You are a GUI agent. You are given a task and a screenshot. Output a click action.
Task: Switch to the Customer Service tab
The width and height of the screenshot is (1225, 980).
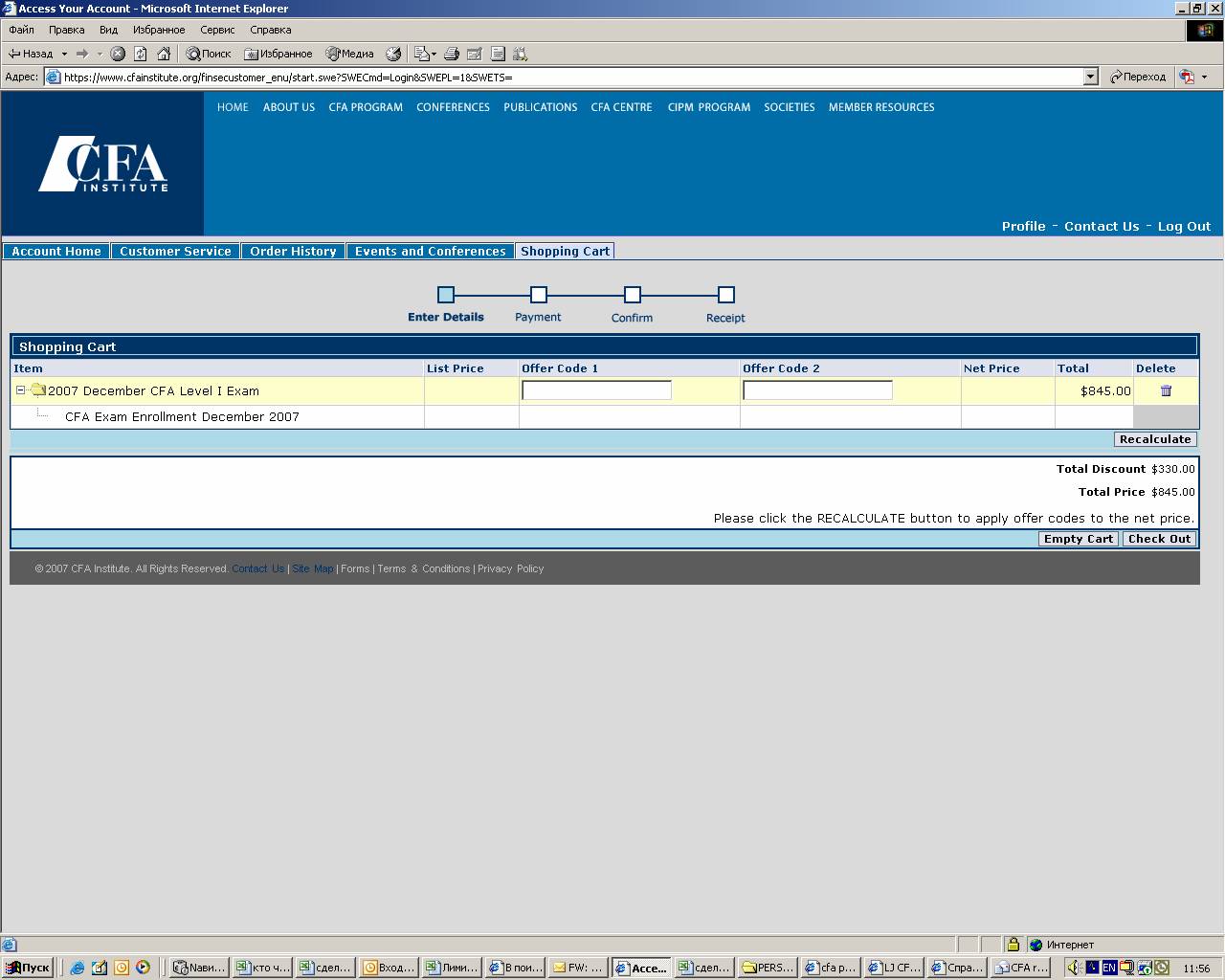pos(175,251)
